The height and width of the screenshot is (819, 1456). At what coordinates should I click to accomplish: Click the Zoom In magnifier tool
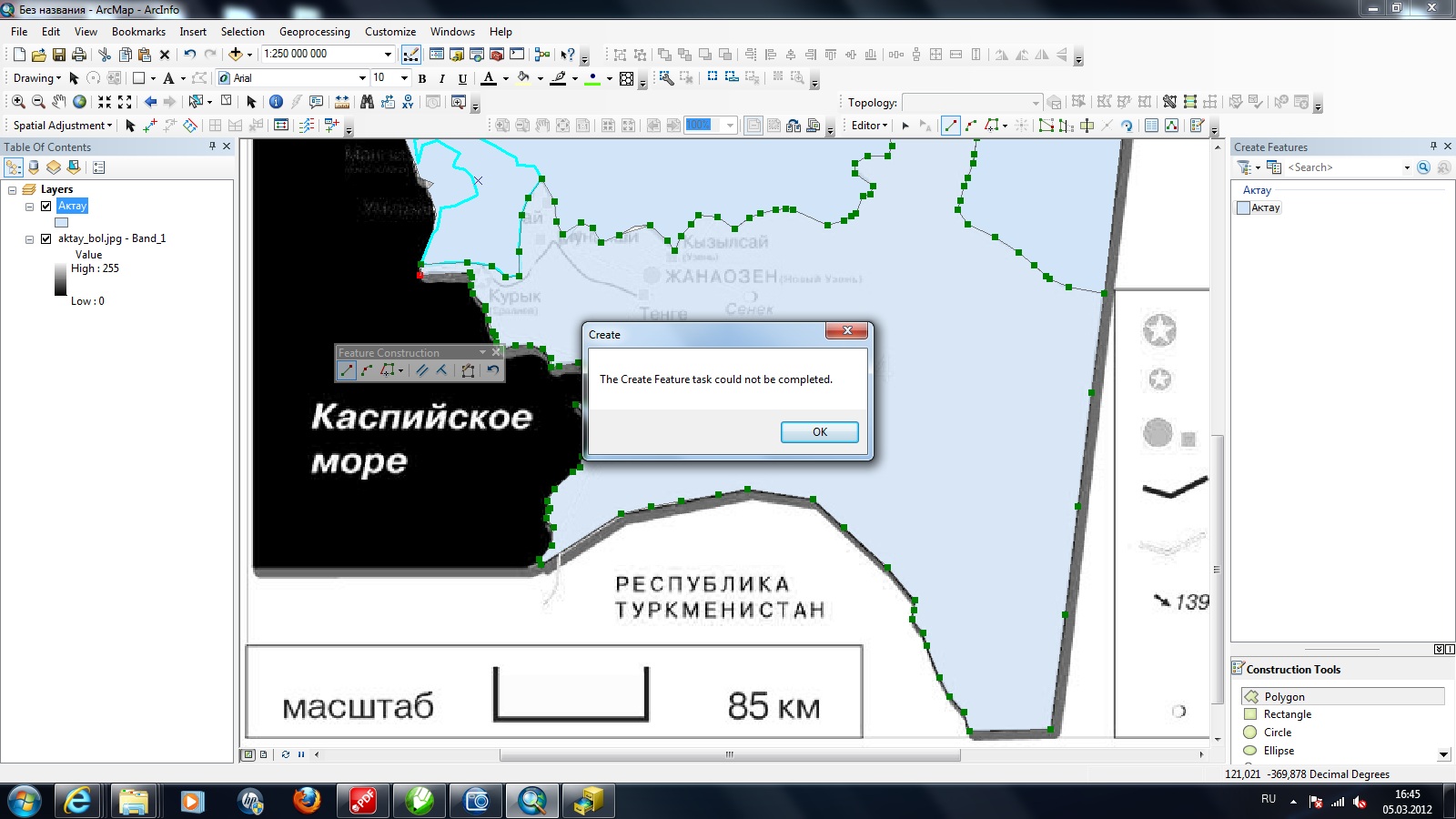point(18,102)
